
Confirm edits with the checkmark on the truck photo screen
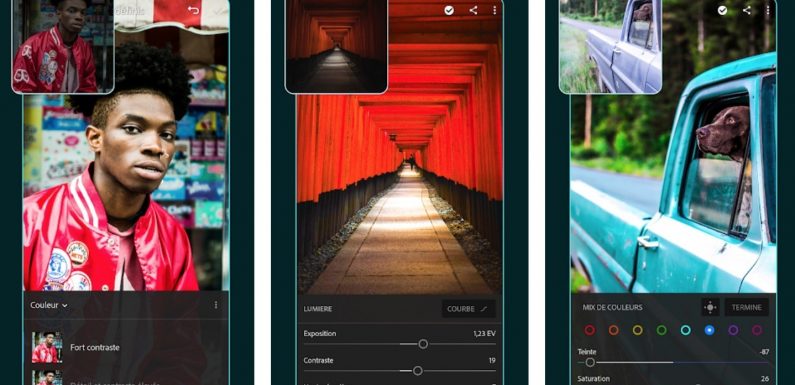[x=722, y=10]
